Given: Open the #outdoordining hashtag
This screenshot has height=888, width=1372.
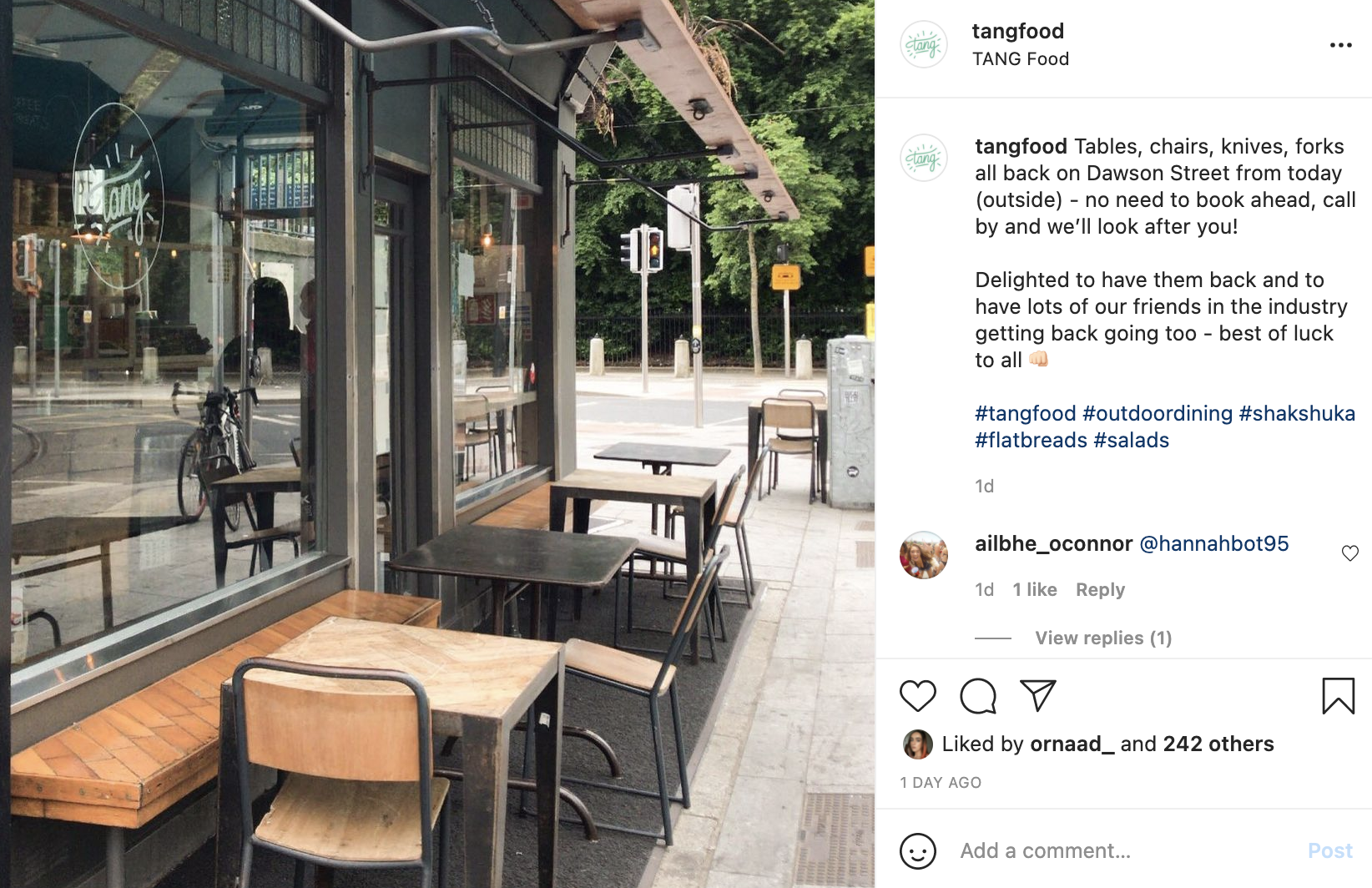Looking at the screenshot, I should (1158, 414).
